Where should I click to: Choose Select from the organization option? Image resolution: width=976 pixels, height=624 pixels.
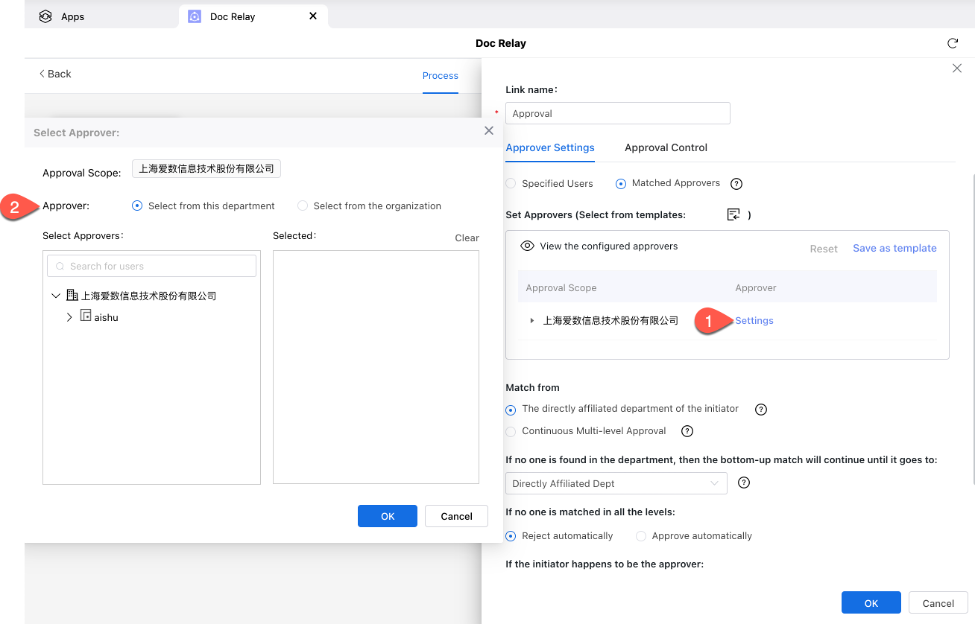[303, 206]
